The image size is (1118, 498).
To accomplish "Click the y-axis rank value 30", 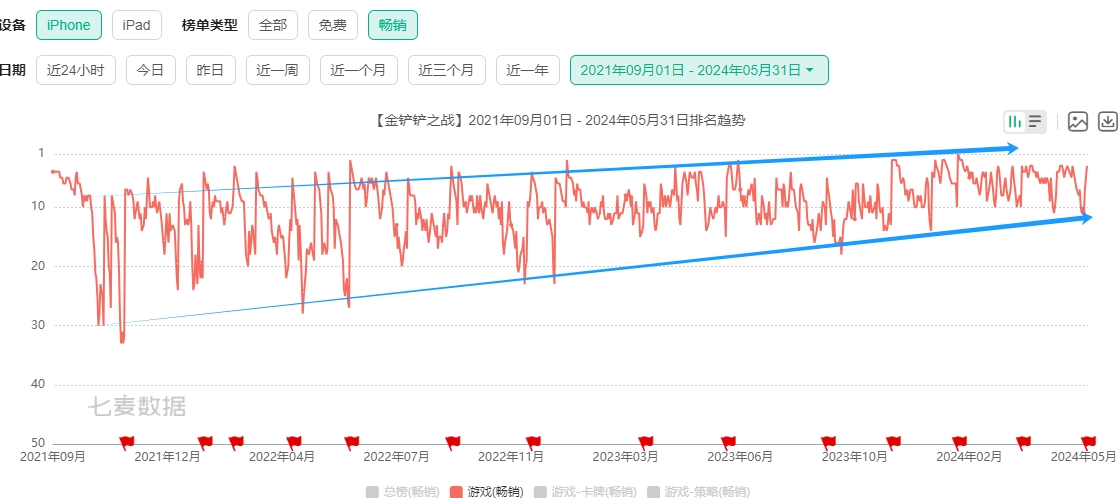I will click(38, 325).
